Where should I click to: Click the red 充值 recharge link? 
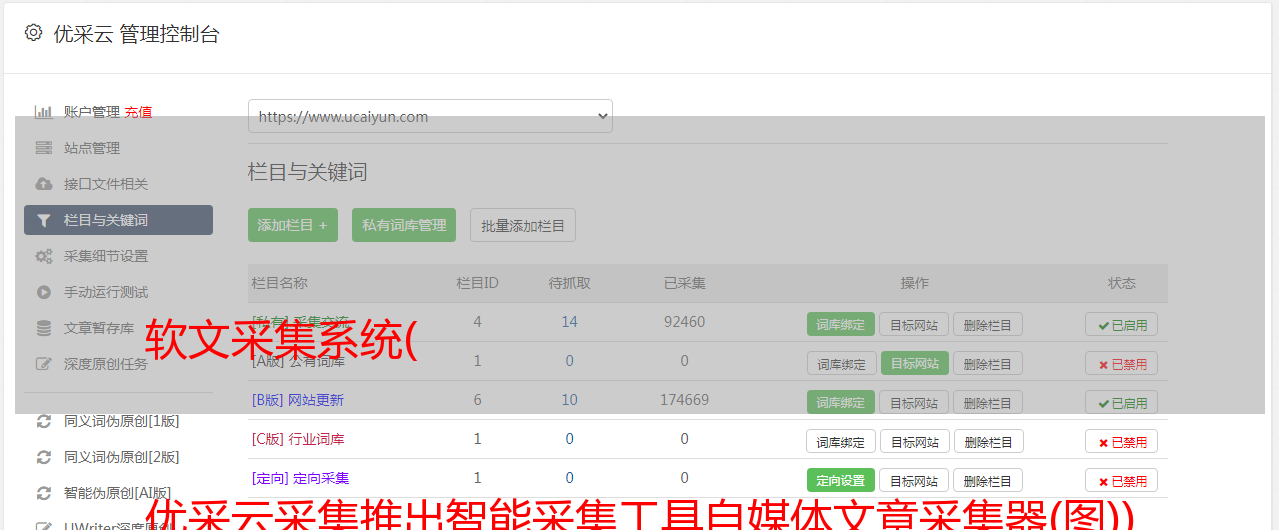coord(138,112)
